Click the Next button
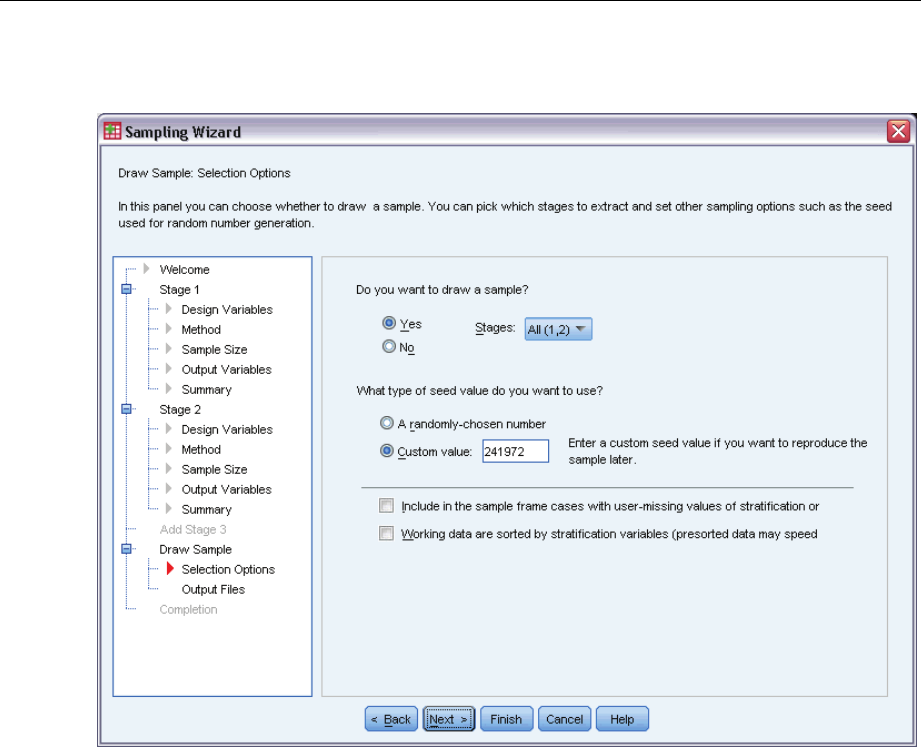This screenshot has height=747, width=921. click(449, 719)
